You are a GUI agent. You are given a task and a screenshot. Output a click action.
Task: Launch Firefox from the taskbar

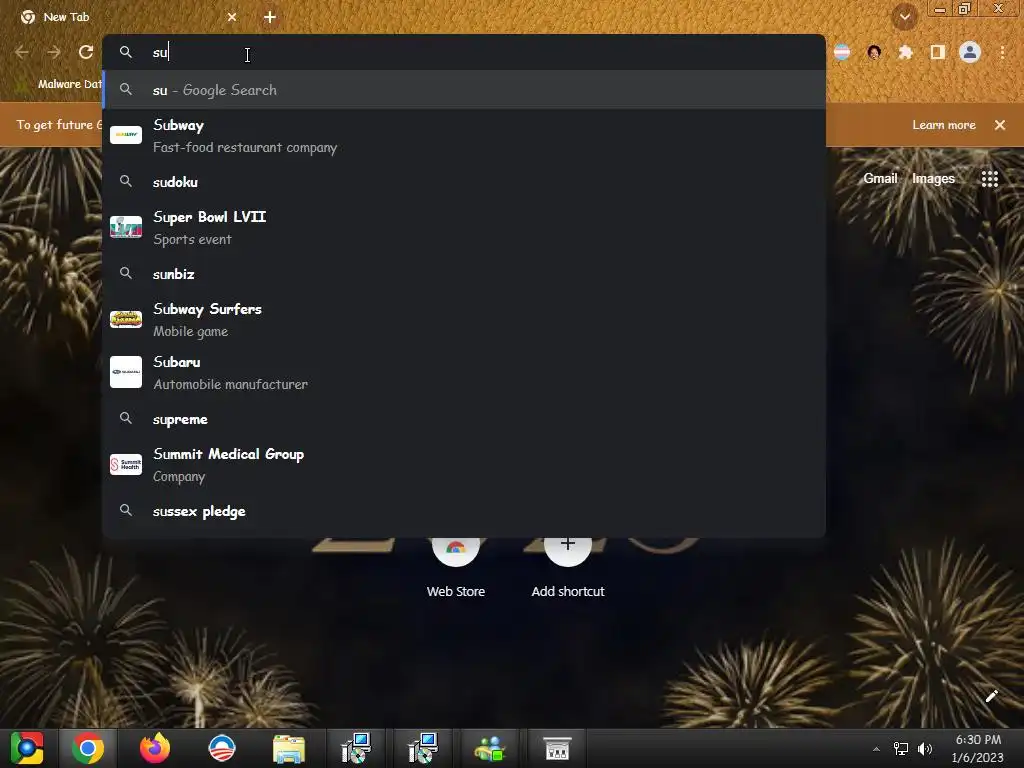(155, 748)
